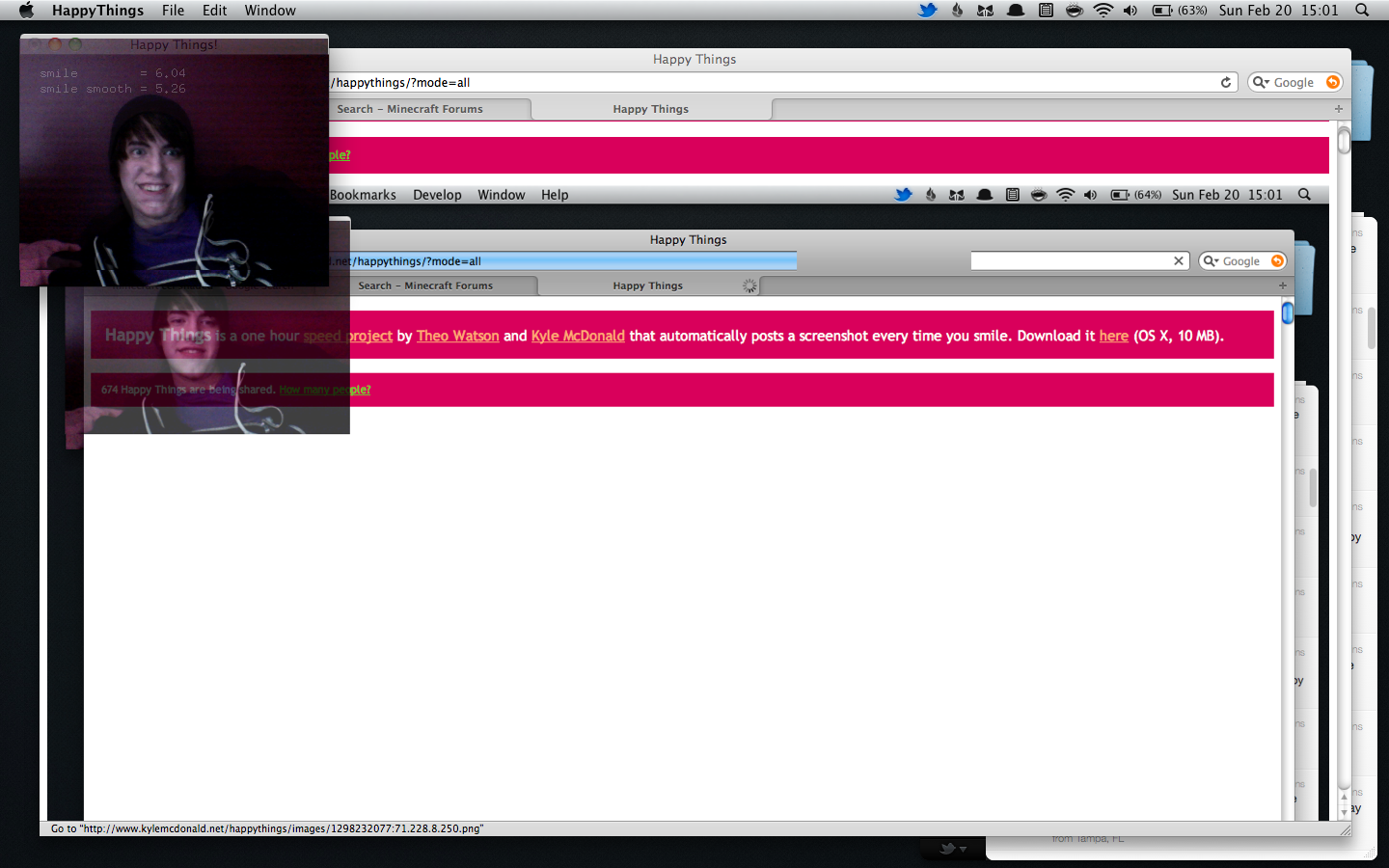Screen dimensions: 1389x868
Task: Open the flame icon in the top system menu bar
Action: [x=957, y=11]
